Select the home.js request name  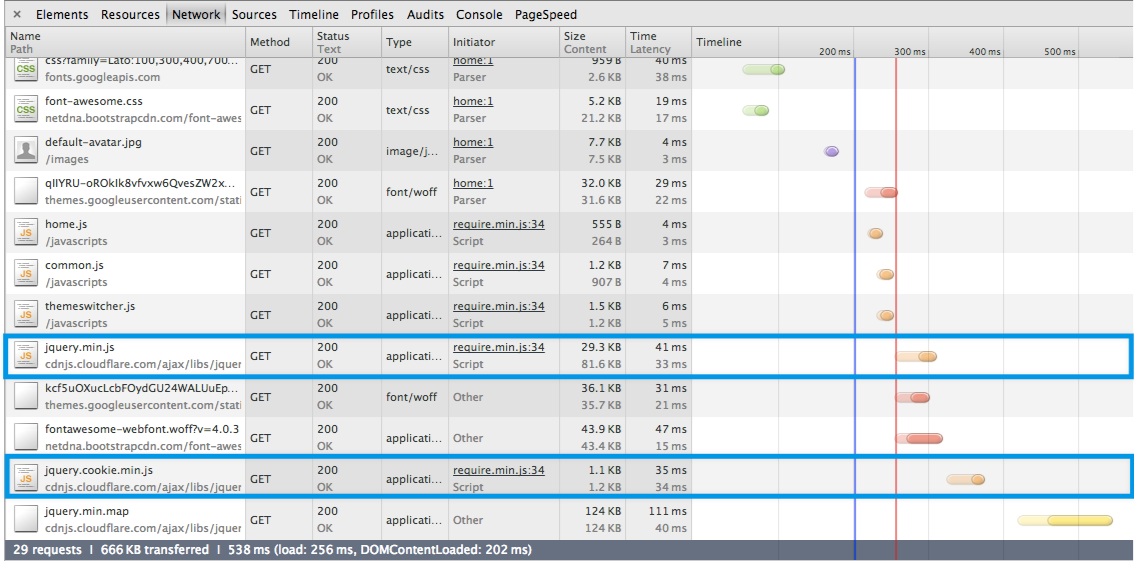coord(66,224)
